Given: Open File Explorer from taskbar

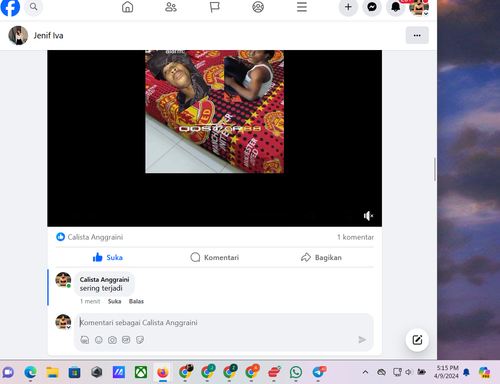Looking at the screenshot, I should click(x=52, y=372).
